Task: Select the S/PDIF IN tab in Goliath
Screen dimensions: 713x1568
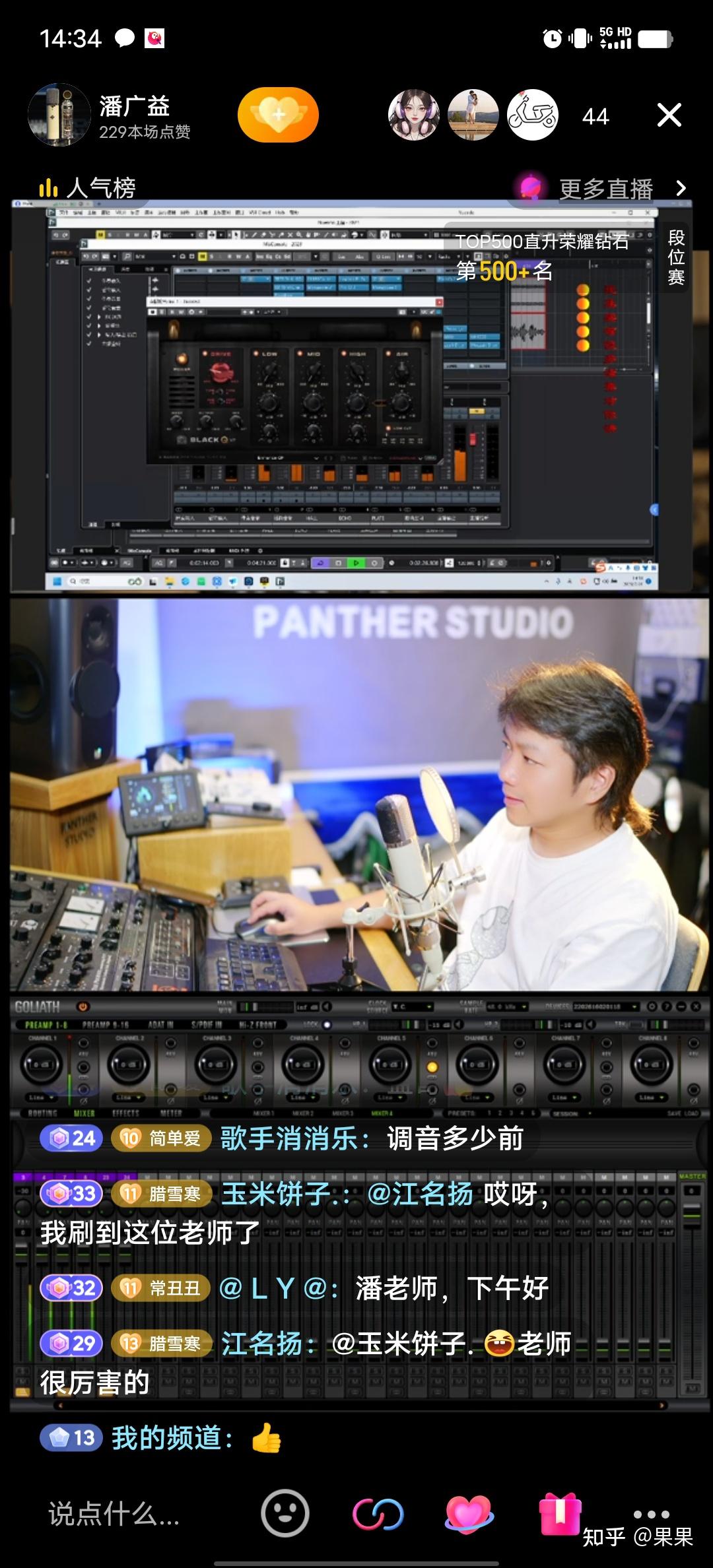Action: click(207, 1025)
